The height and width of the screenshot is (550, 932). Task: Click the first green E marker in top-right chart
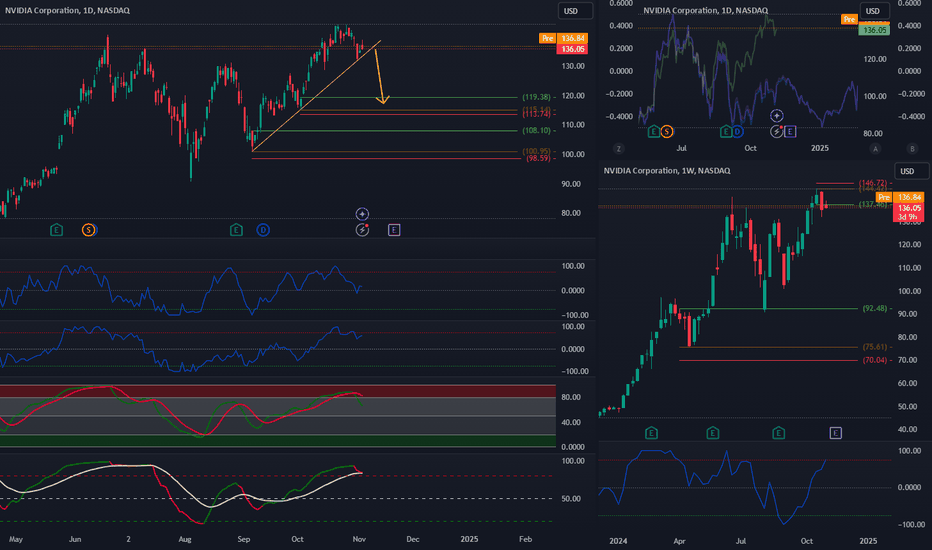[653, 131]
